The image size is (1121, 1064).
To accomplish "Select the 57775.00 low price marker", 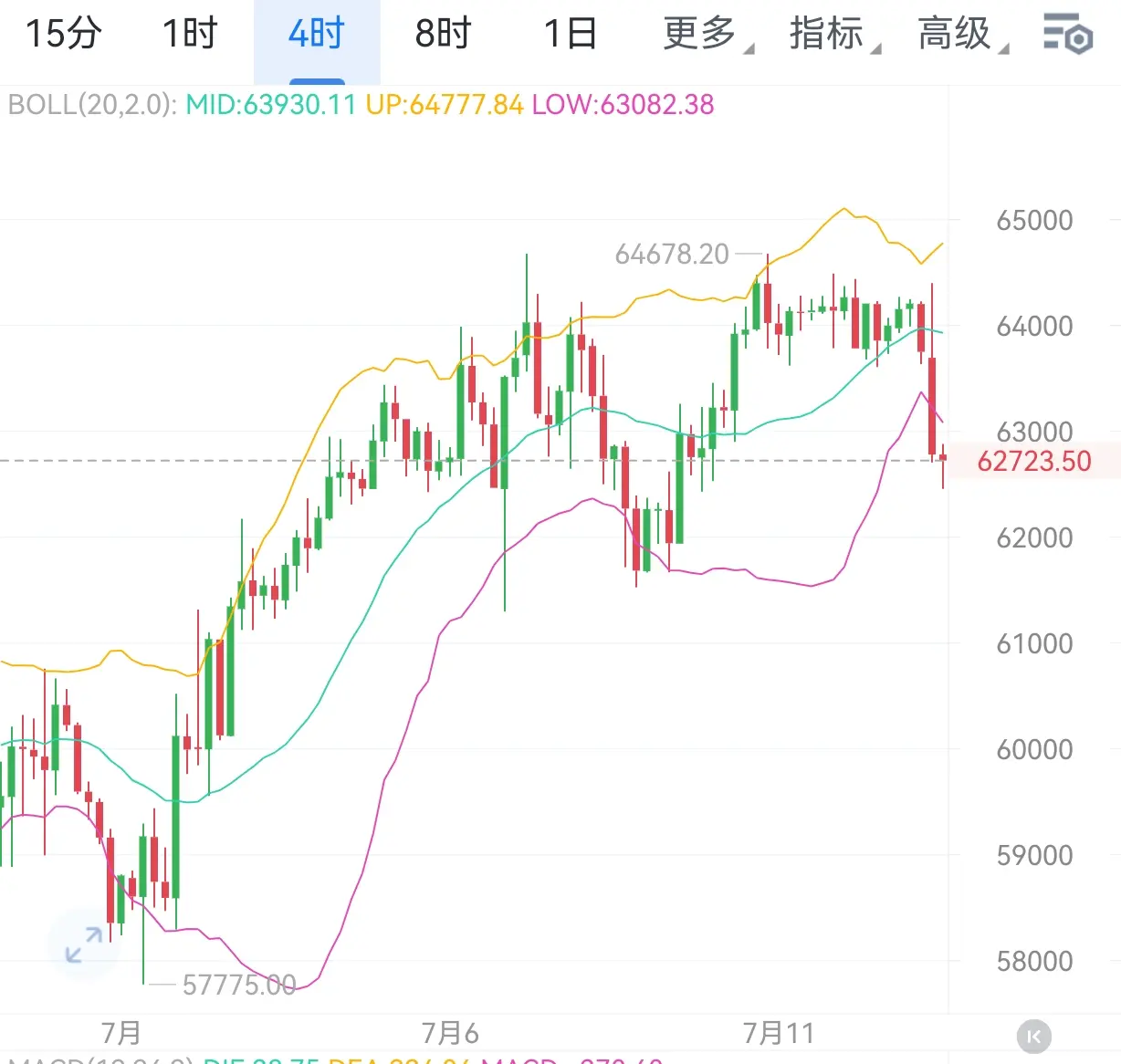I will coord(239,985).
